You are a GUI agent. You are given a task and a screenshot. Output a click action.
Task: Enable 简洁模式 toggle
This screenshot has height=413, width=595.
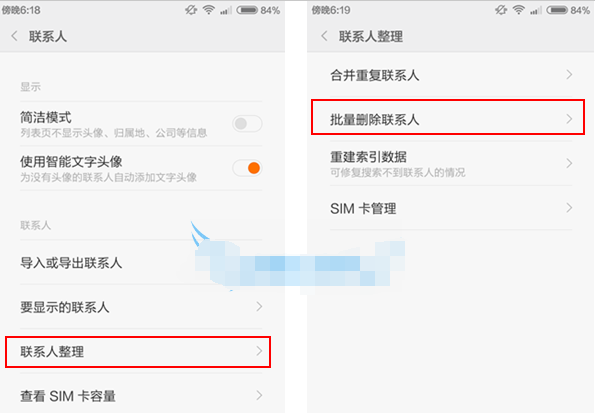pos(247,123)
